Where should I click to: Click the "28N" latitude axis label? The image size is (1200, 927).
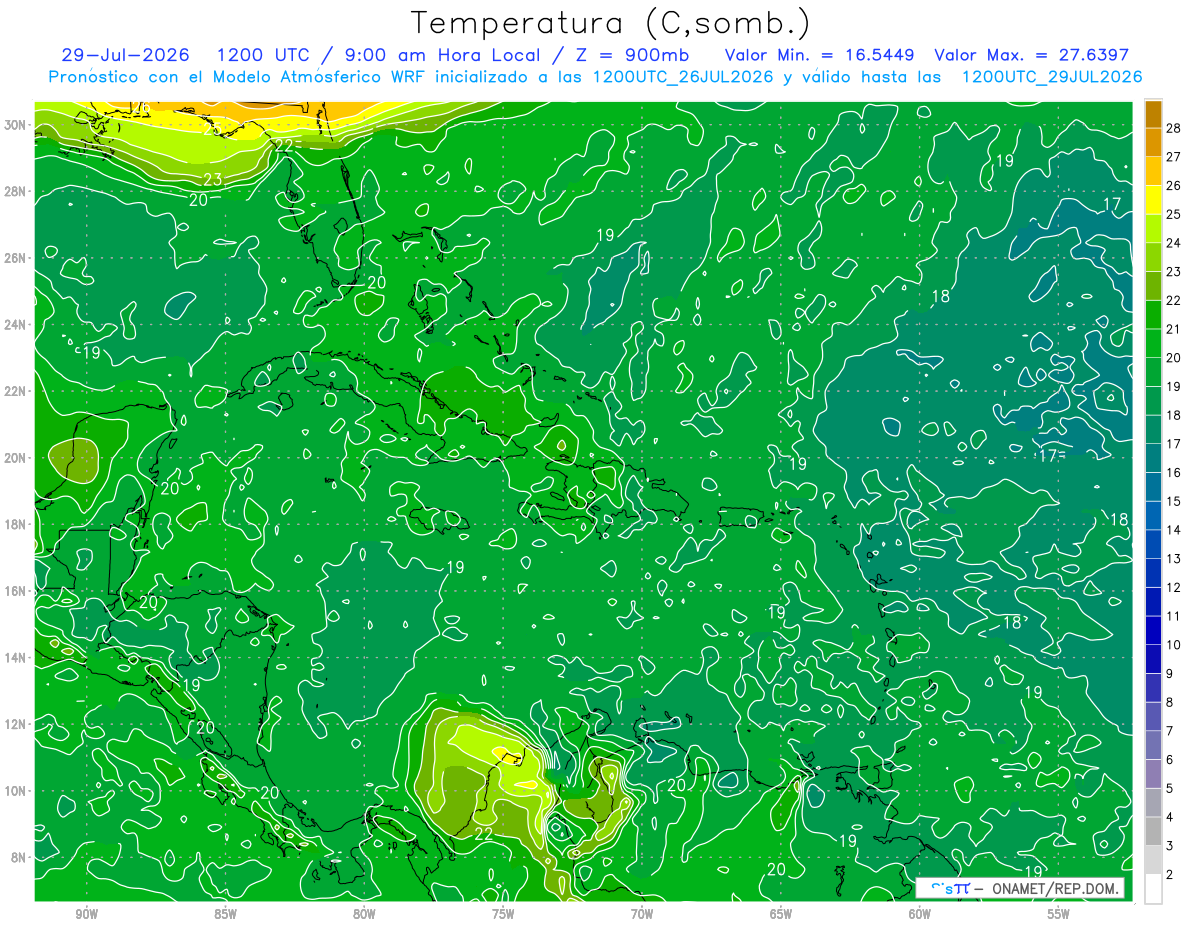[16, 191]
